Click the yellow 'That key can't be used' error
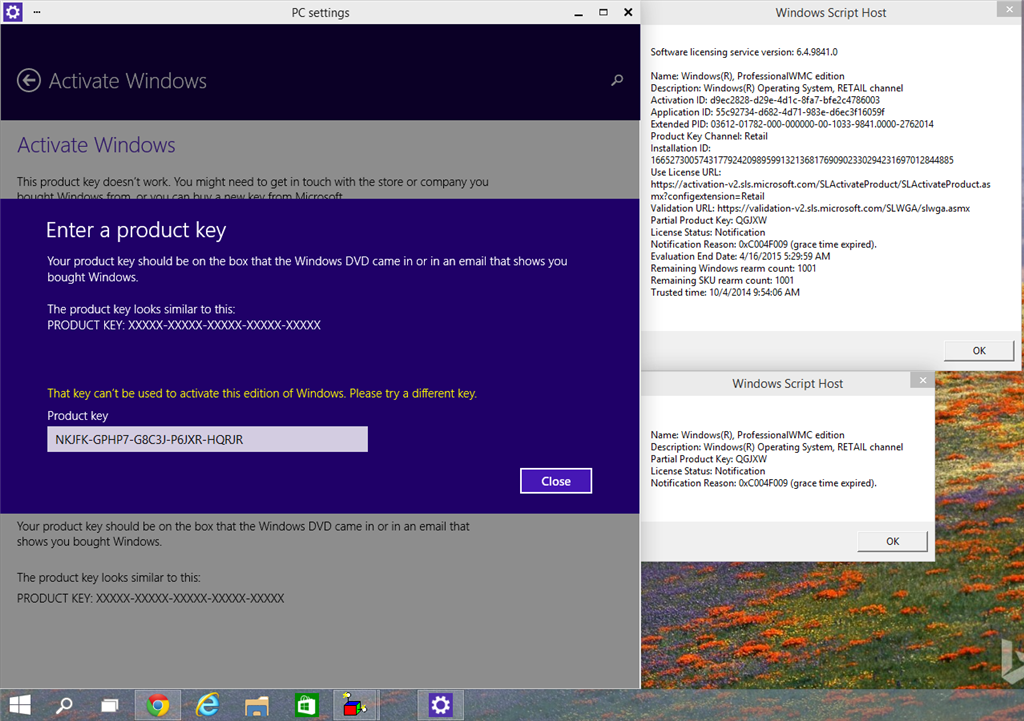The width and height of the screenshot is (1024, 721). click(x=262, y=393)
